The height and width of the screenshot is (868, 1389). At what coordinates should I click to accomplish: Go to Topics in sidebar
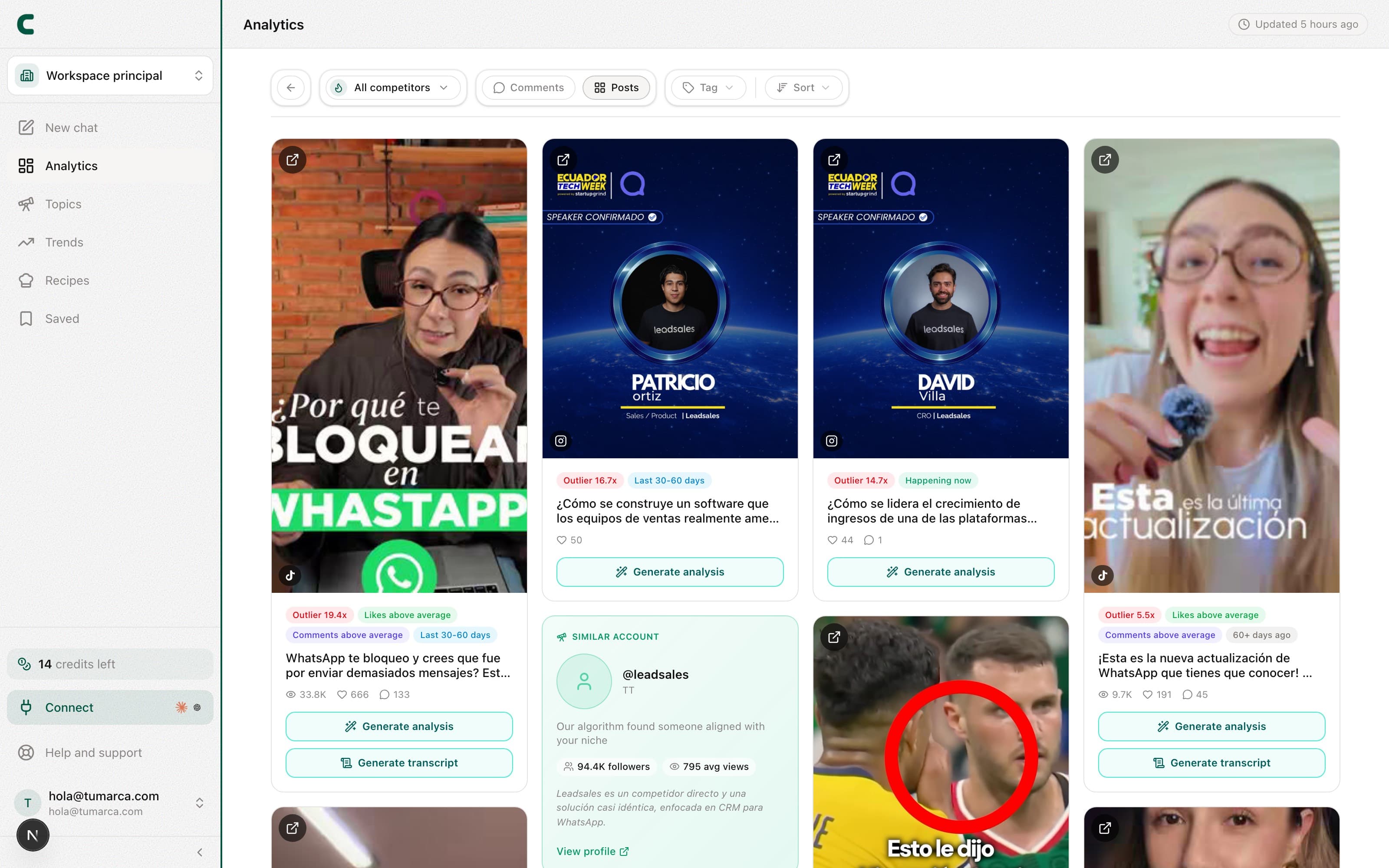coord(110,204)
